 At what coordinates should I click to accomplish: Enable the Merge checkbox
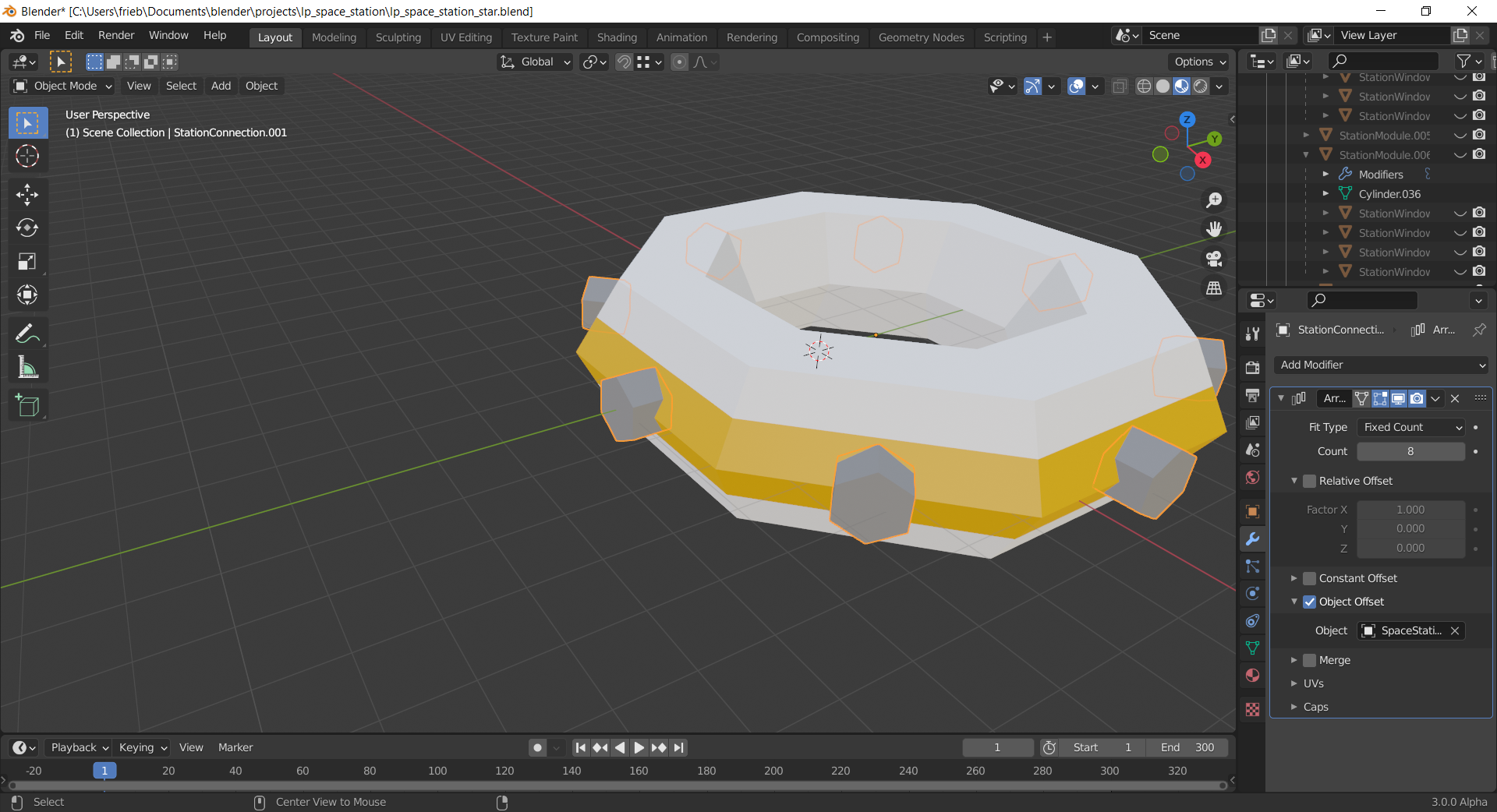tap(1310, 660)
